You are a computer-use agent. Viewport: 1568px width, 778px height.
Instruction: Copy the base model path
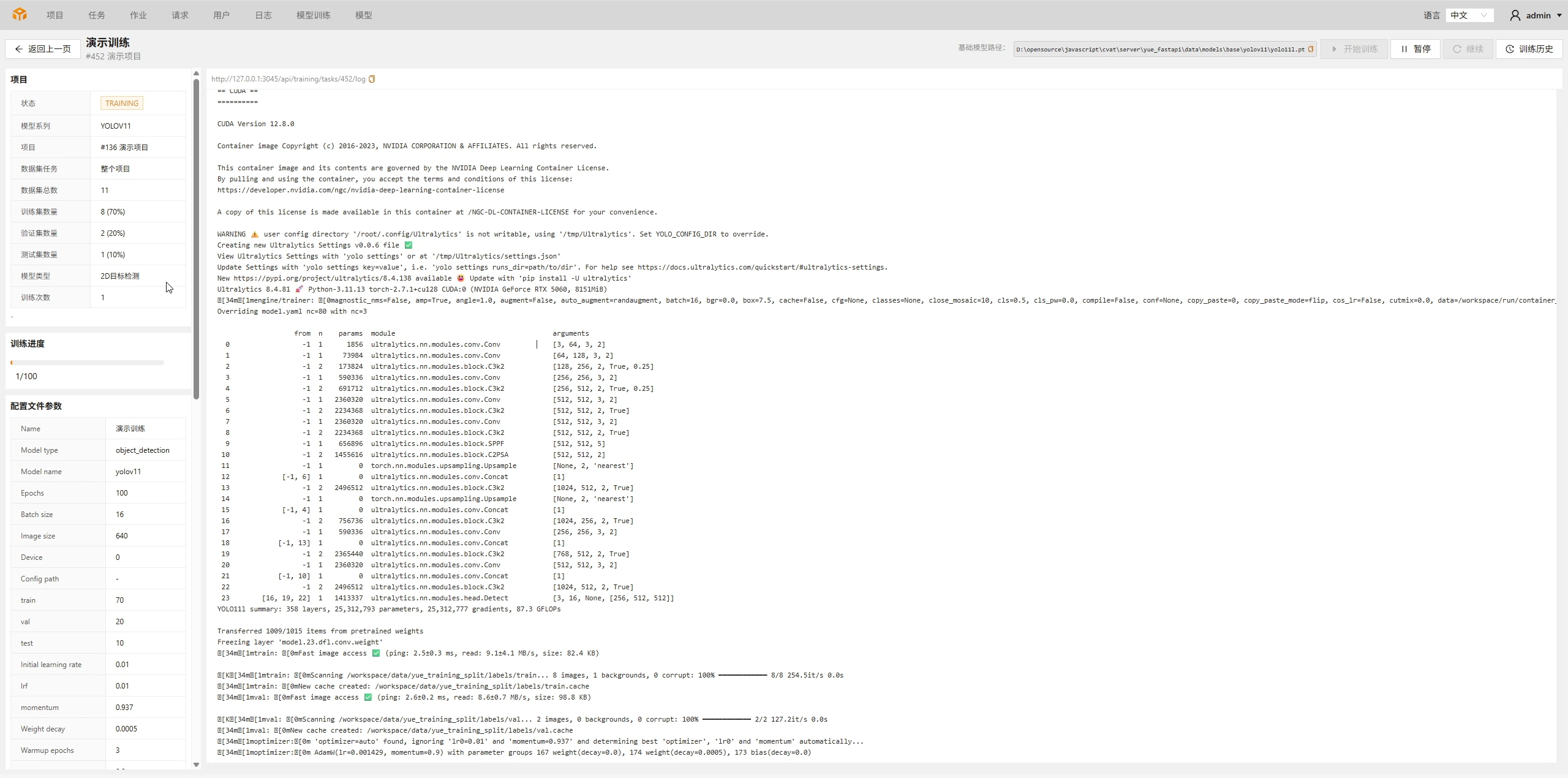tap(1311, 49)
